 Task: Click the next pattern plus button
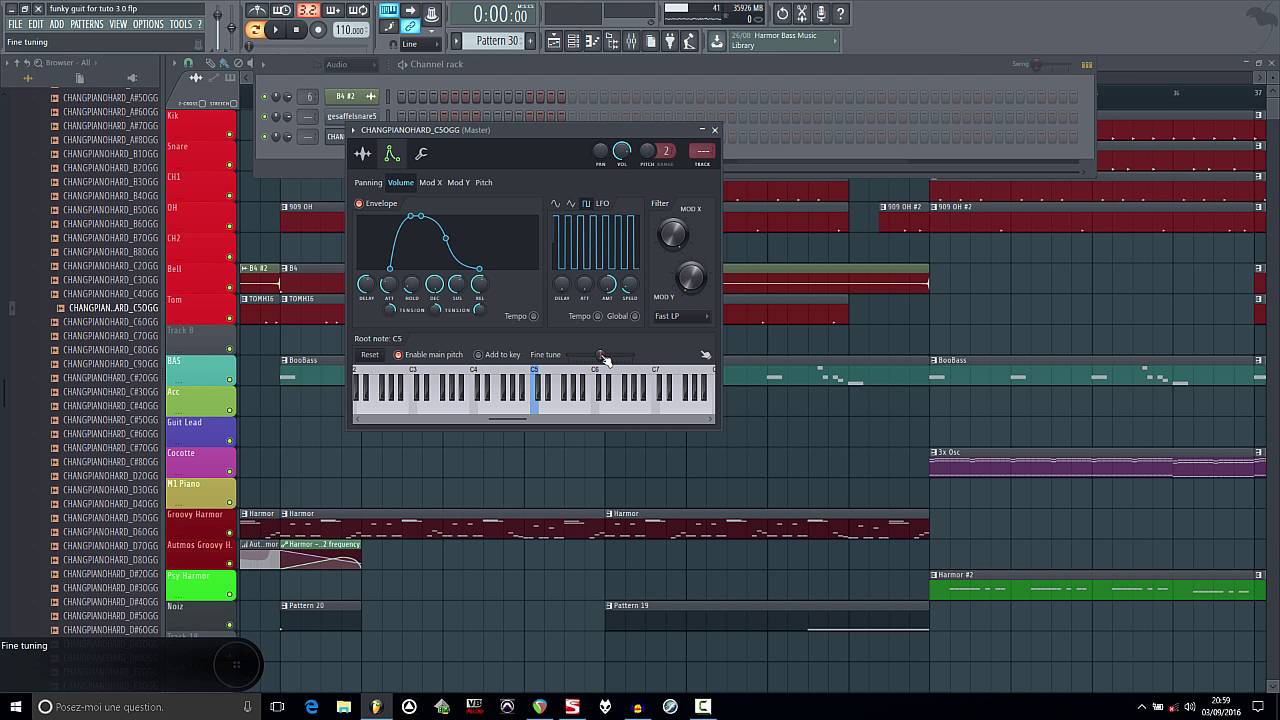click(534, 41)
